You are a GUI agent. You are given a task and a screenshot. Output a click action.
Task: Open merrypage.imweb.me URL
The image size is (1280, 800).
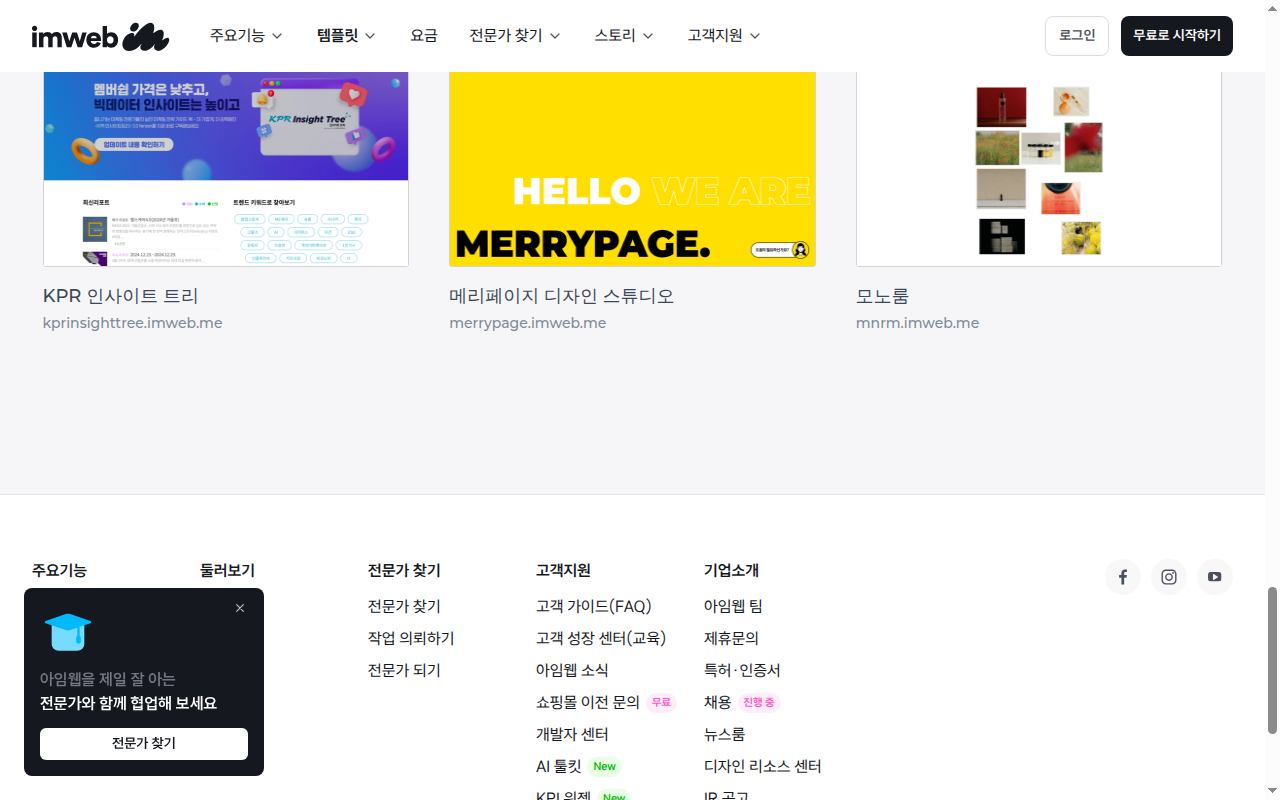pos(528,323)
